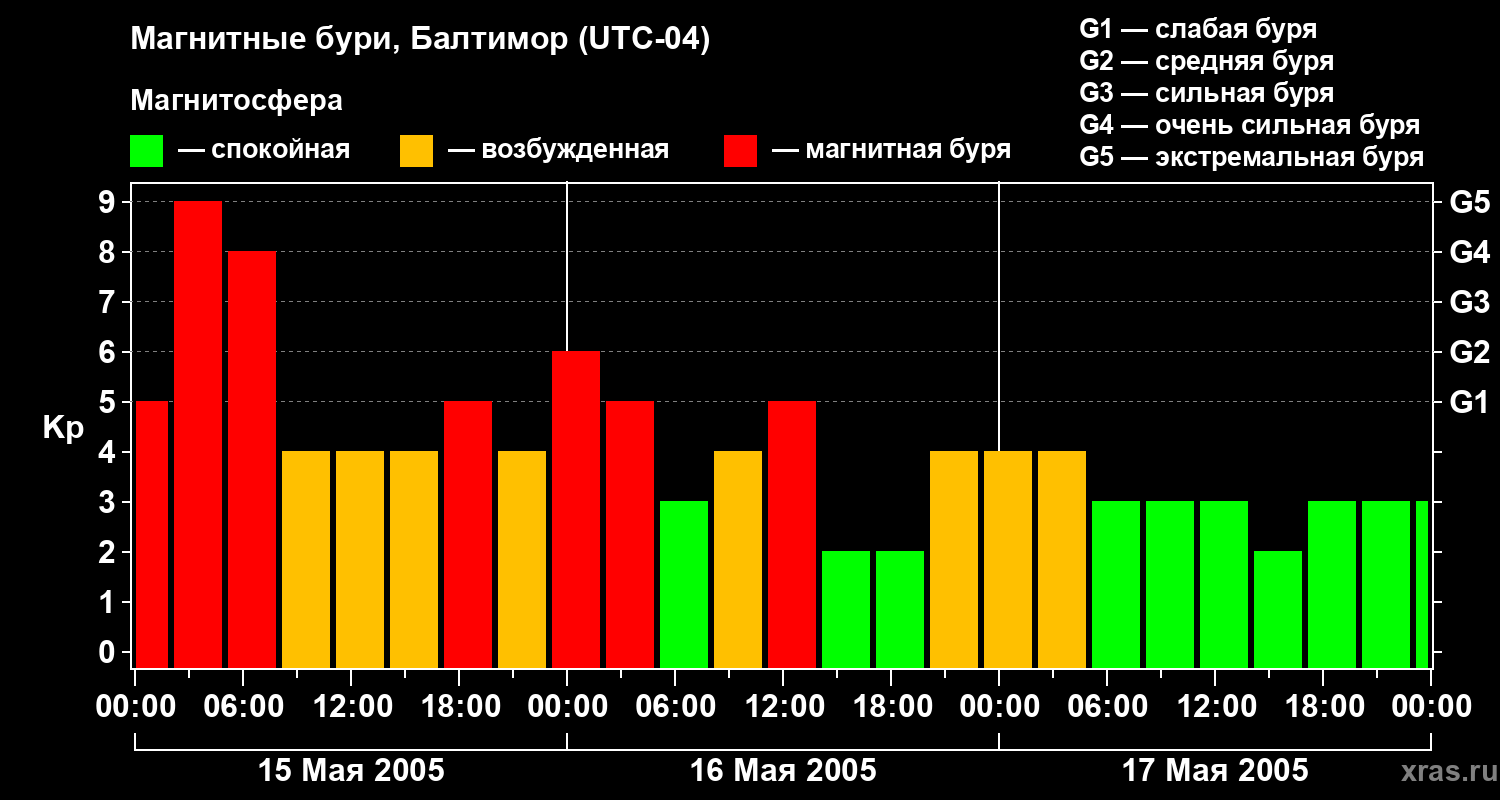This screenshot has width=1500, height=800.
Task: Click the green 'спокойная' legend swatch
Action: 146,151
